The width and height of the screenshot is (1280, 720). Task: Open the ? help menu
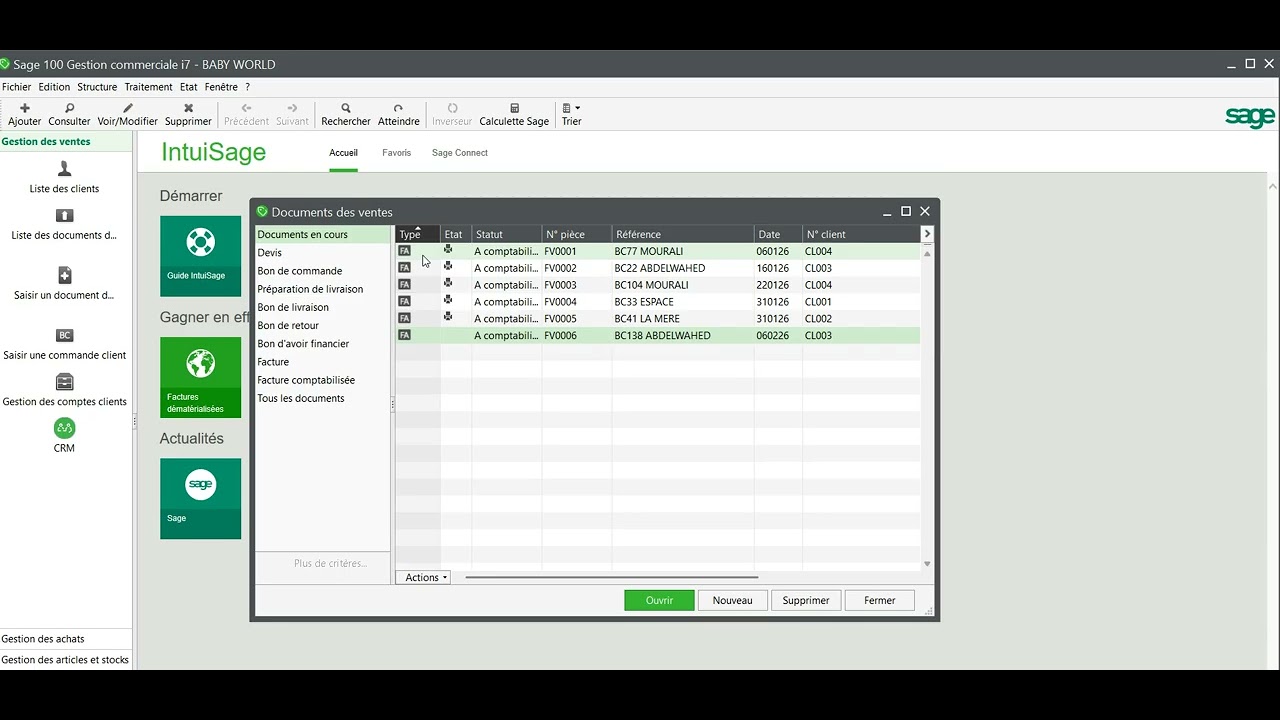tap(247, 87)
